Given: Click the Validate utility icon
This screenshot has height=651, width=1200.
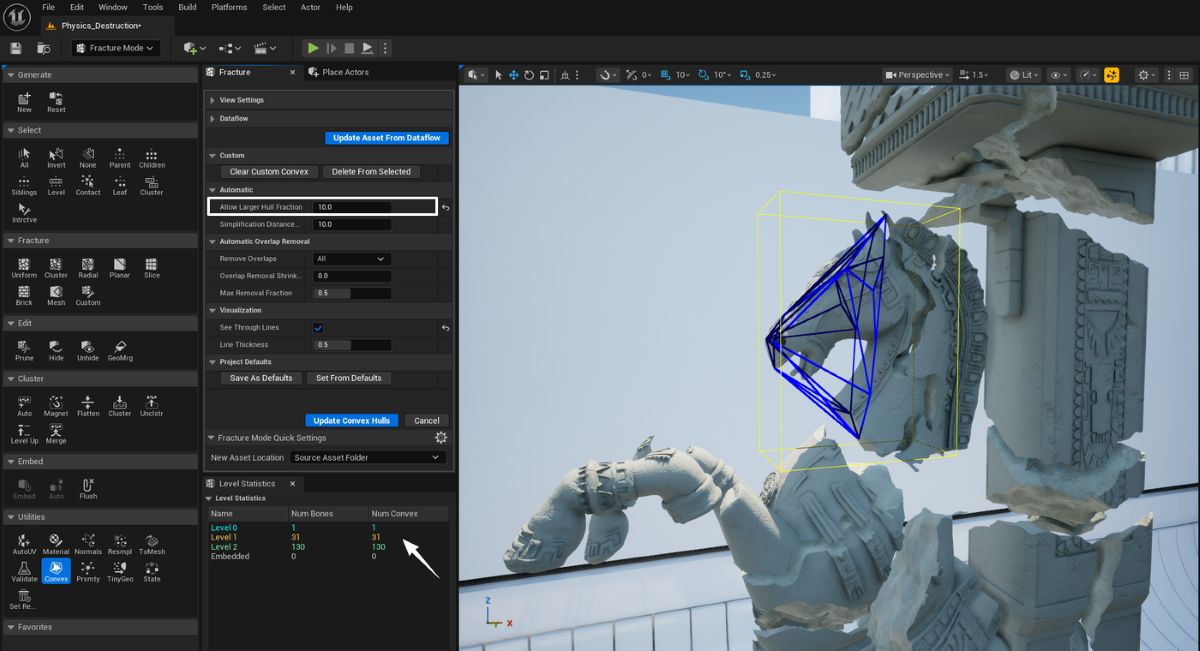Looking at the screenshot, I should [24, 570].
